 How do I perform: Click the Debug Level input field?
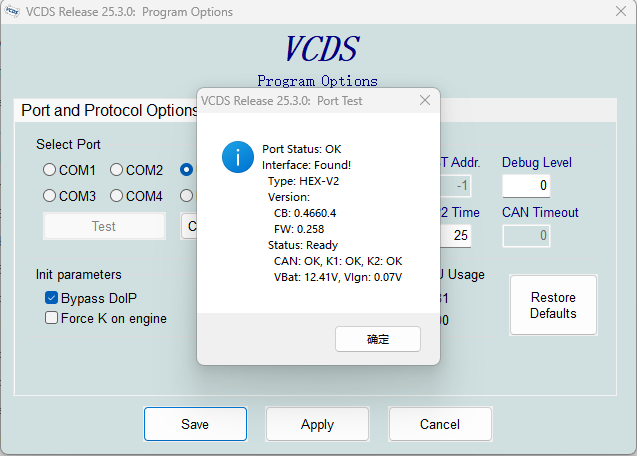click(x=526, y=185)
